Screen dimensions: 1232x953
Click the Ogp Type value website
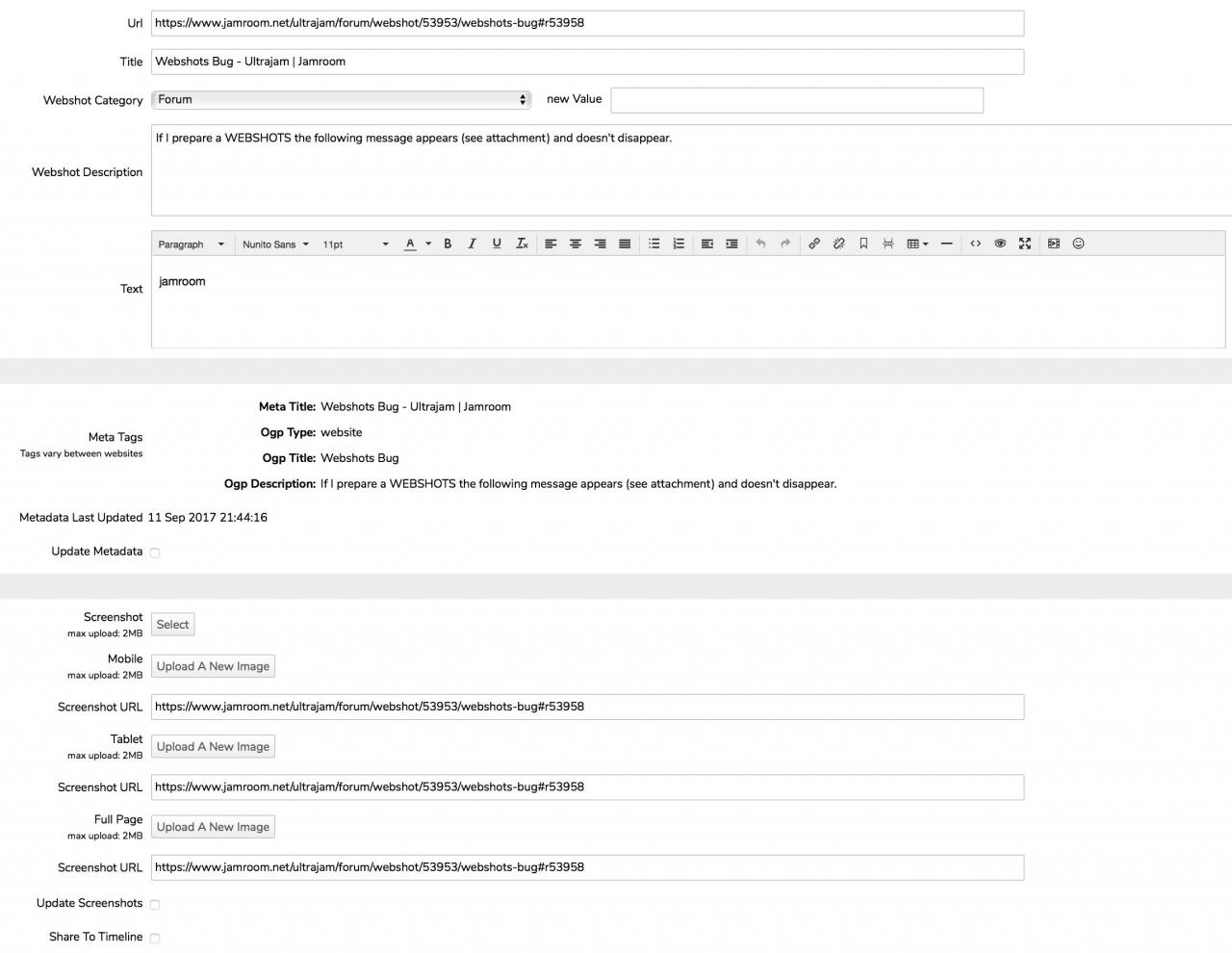tap(342, 433)
